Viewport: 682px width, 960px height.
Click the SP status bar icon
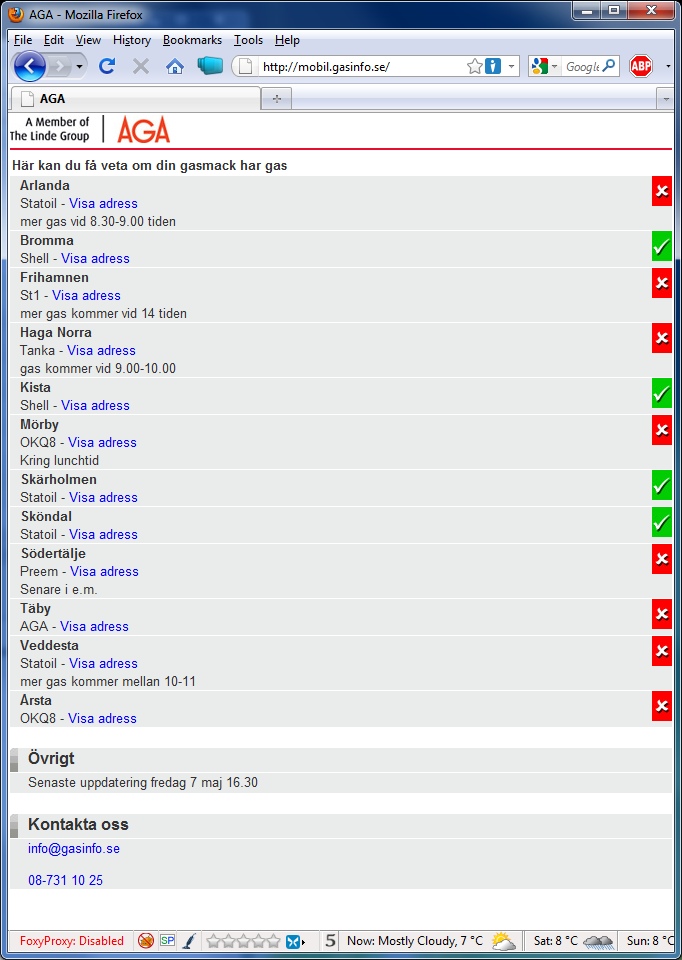167,940
